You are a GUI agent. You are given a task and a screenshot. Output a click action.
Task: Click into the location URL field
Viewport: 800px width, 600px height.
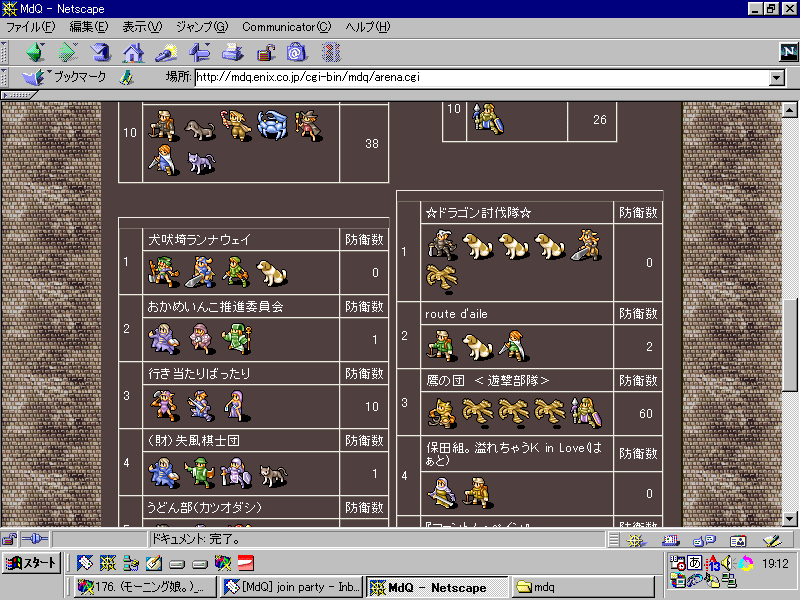coord(481,78)
